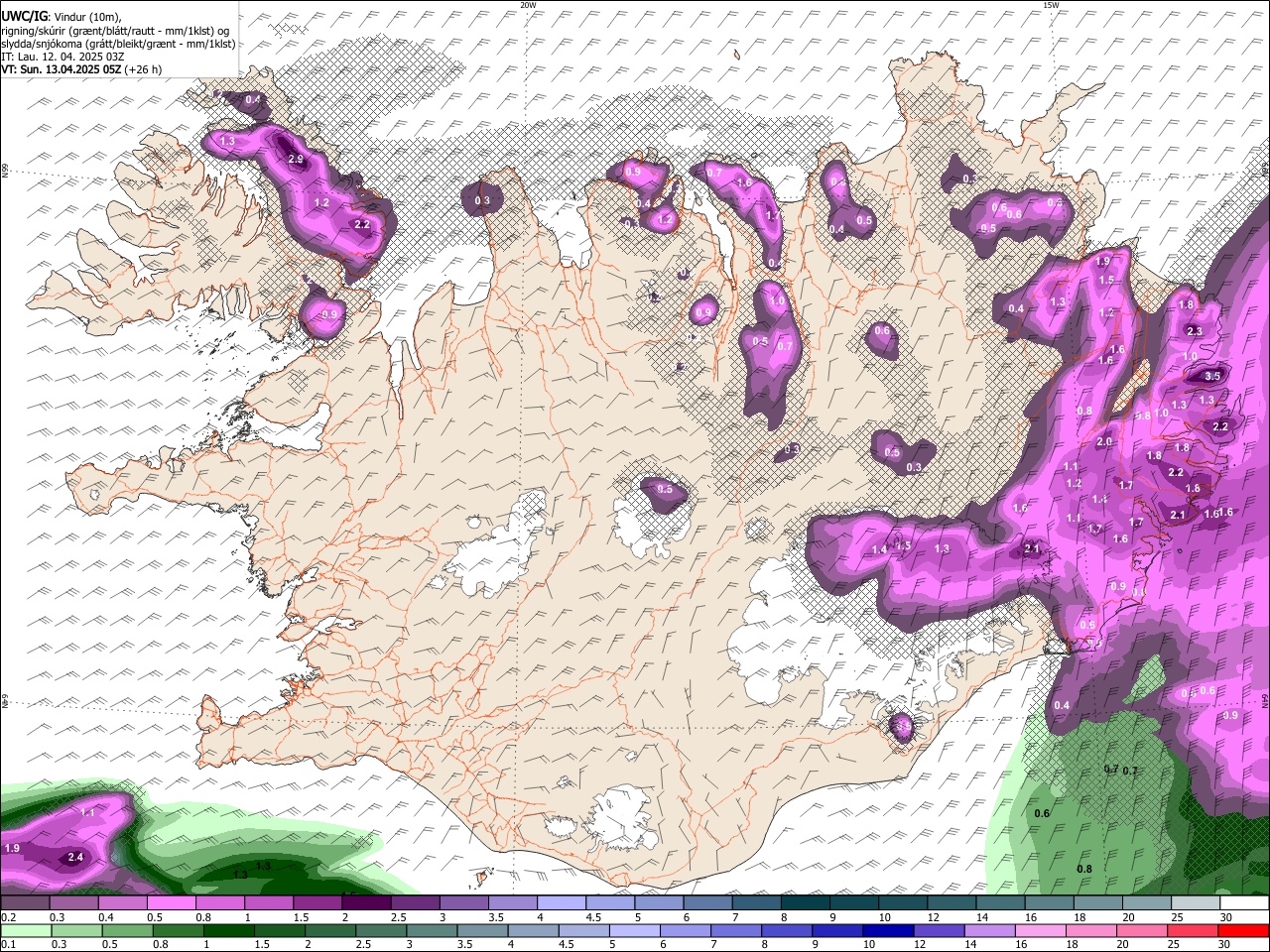
Task: Click the 'IT: Lau. 12. 04. 2025 03Z' line
Action: pos(63,57)
